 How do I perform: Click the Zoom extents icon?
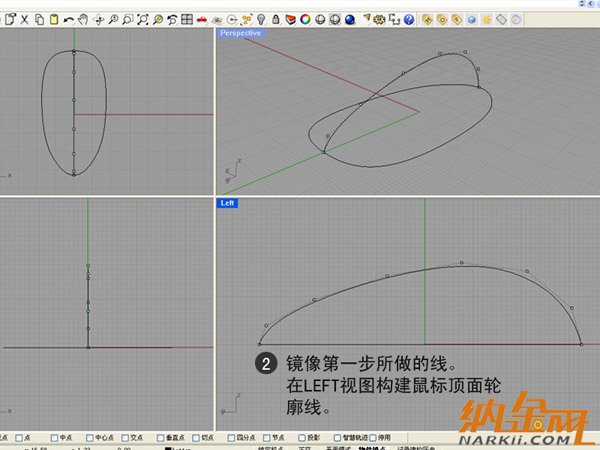143,19
